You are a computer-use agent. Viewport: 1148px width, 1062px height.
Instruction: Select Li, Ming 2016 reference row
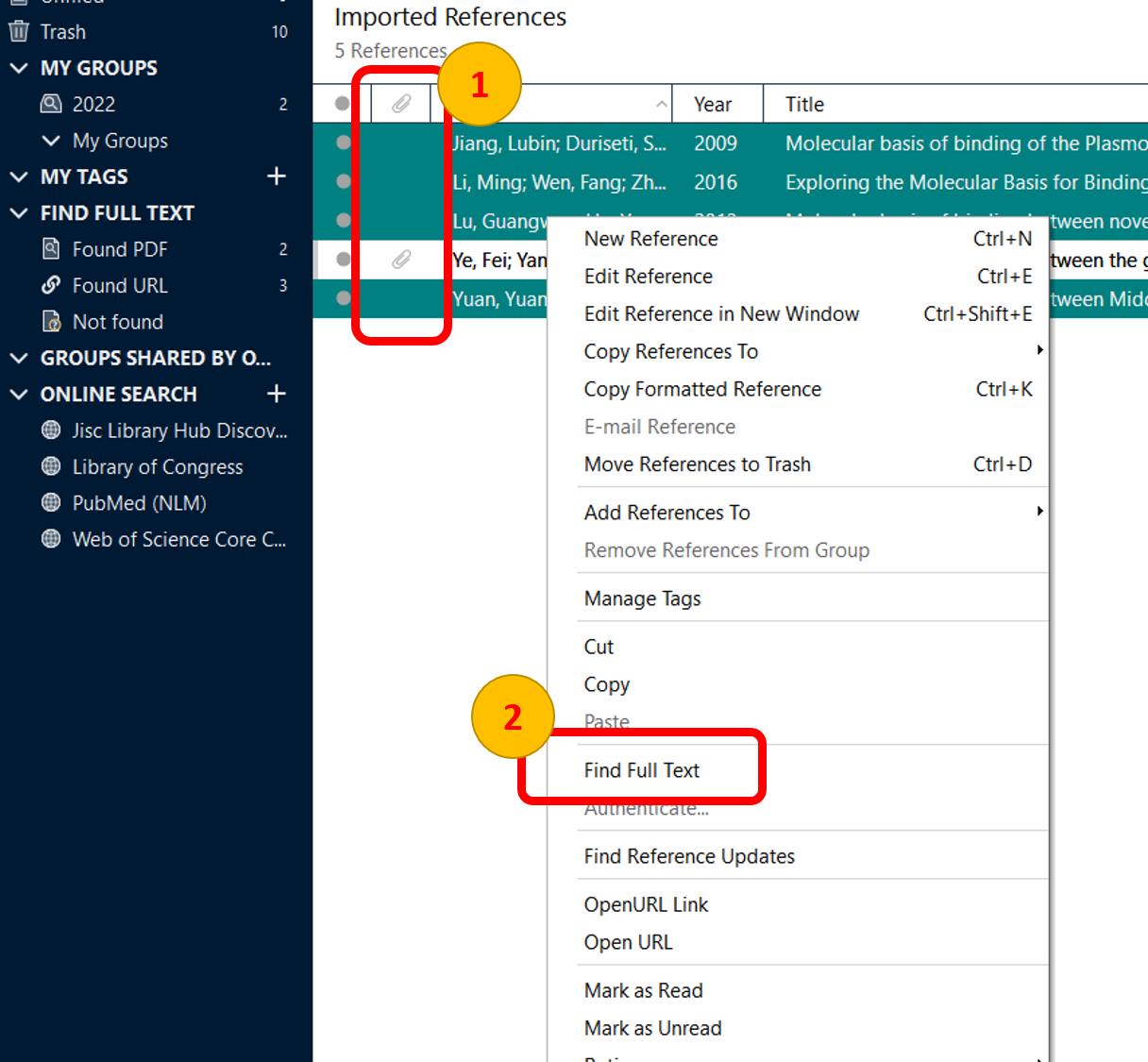pyautogui.click(x=730, y=181)
